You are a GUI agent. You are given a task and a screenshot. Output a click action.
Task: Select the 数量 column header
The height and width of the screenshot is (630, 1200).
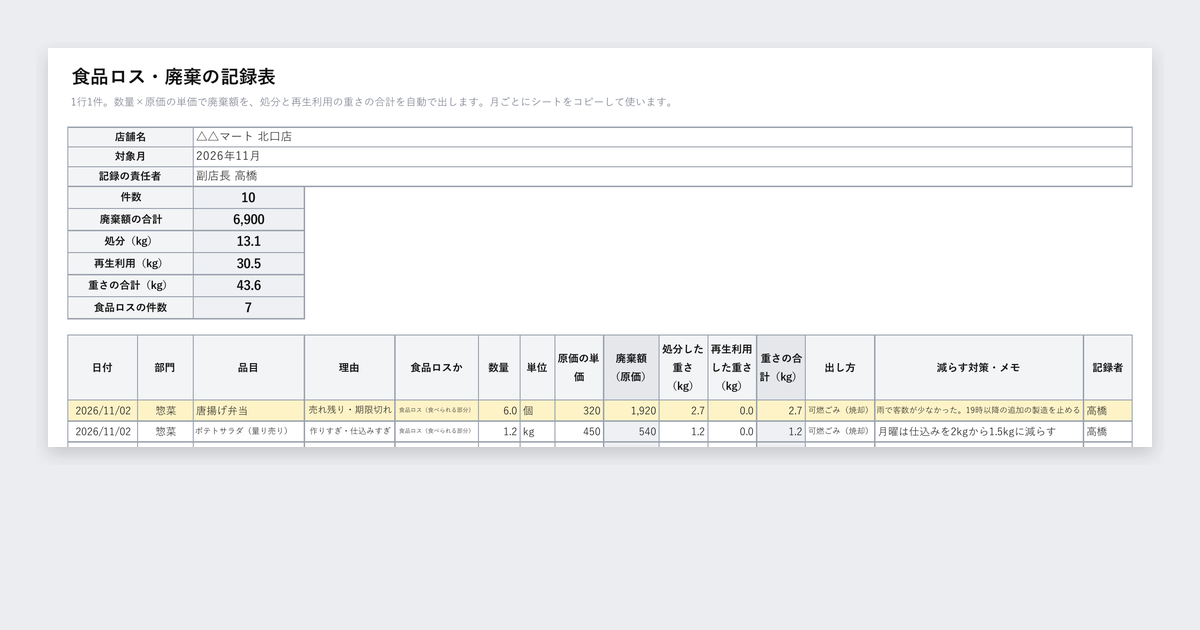(x=499, y=368)
